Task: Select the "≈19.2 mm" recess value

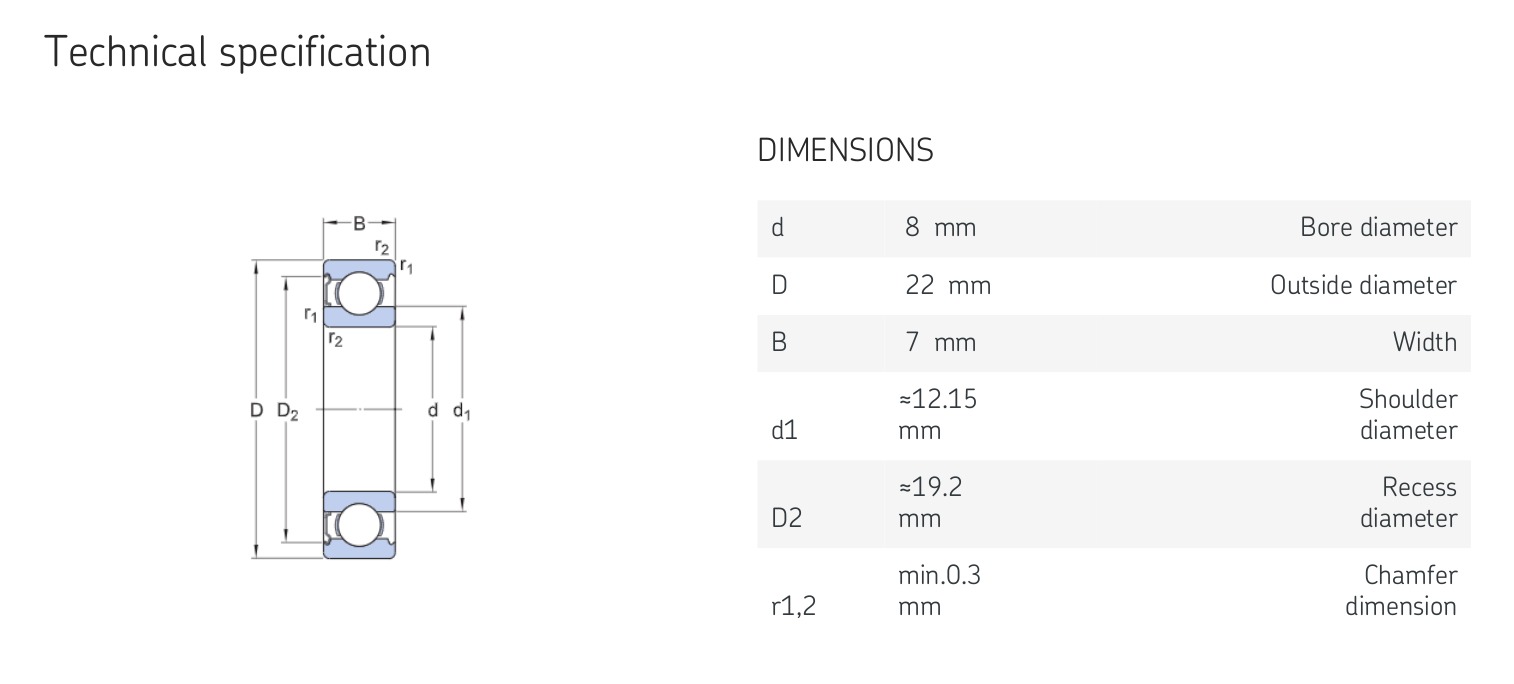Action: pyautogui.click(x=930, y=502)
